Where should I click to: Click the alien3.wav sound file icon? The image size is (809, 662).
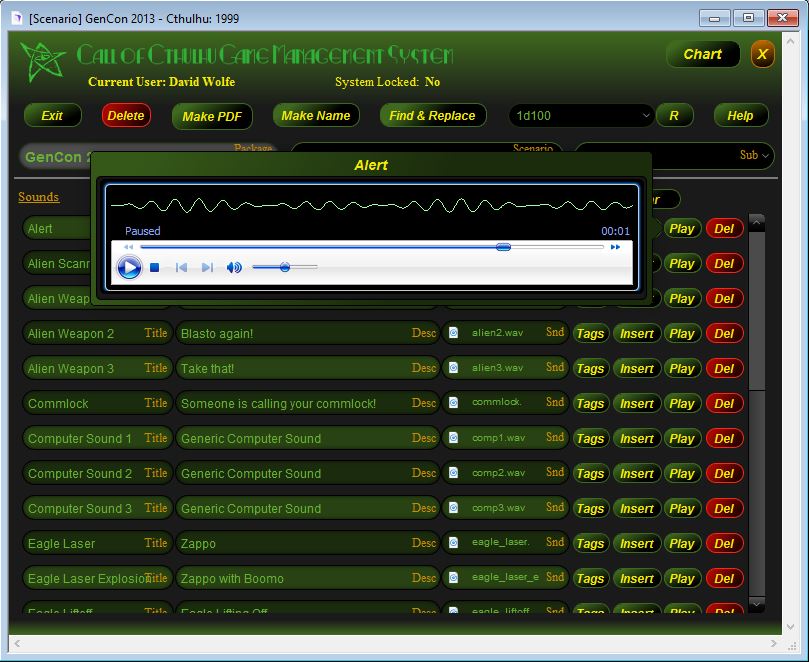tap(454, 368)
